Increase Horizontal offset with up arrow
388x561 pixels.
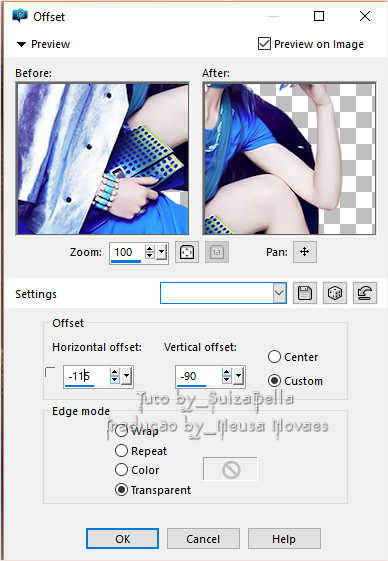point(115,372)
